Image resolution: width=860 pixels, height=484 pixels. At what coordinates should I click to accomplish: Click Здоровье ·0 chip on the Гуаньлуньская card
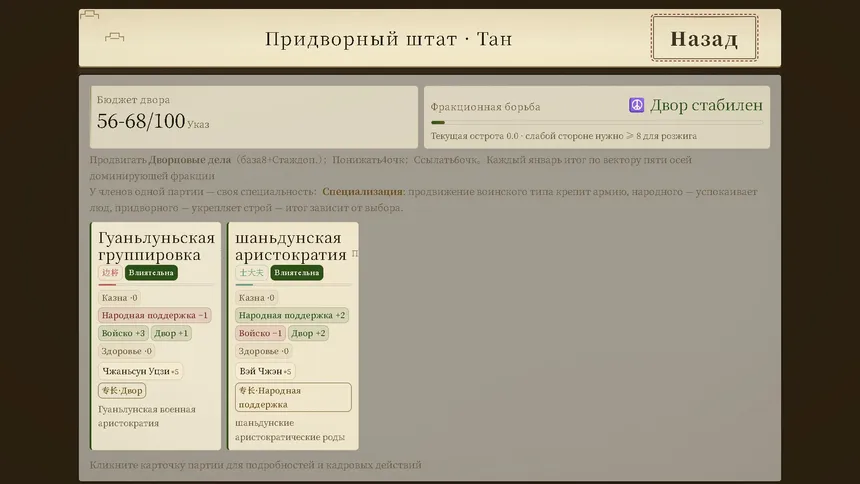[x=126, y=351]
